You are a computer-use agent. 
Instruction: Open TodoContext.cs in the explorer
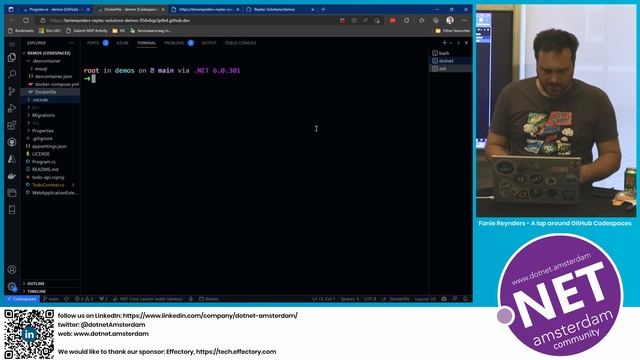(x=48, y=185)
